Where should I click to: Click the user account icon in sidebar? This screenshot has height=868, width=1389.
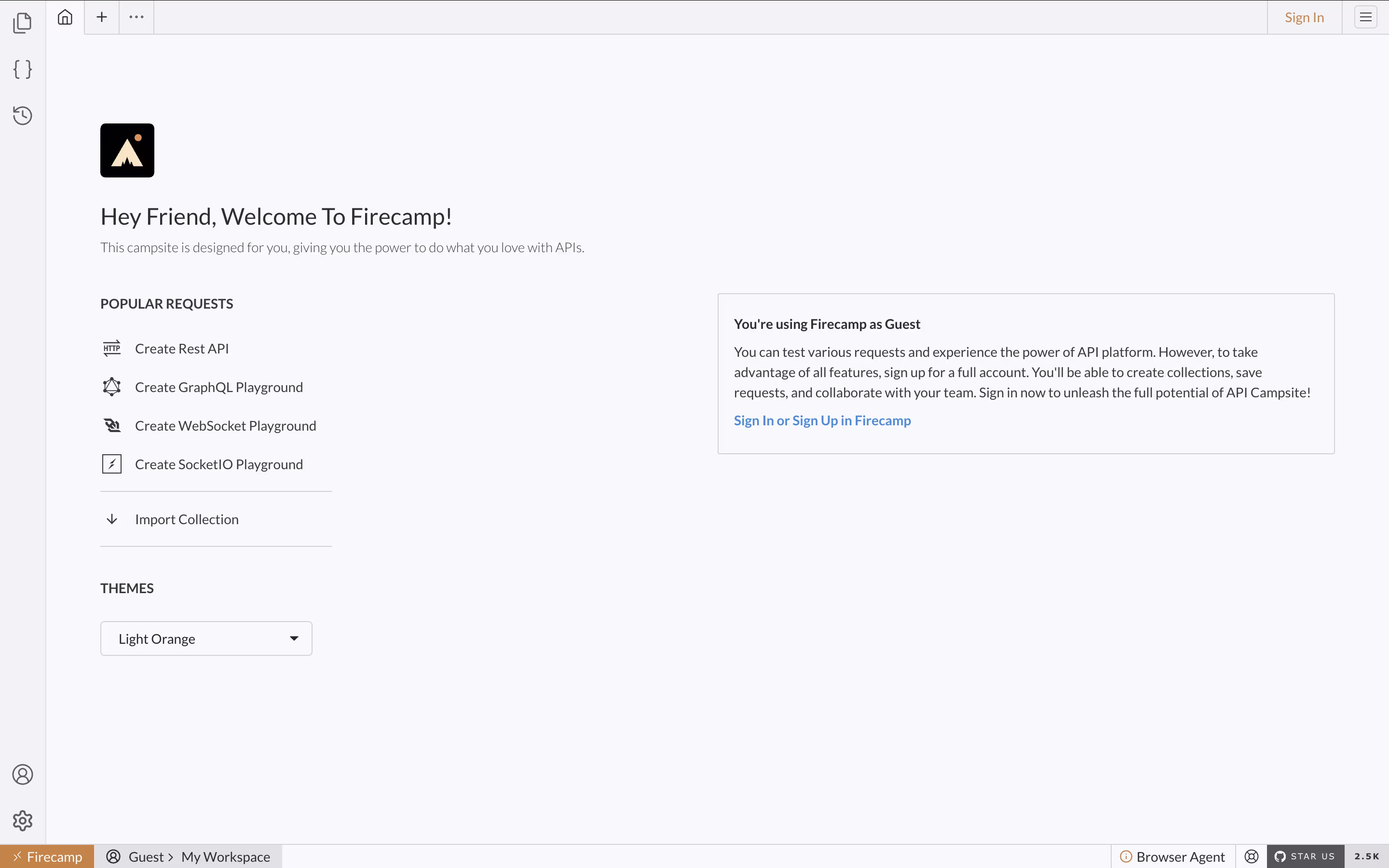22,774
